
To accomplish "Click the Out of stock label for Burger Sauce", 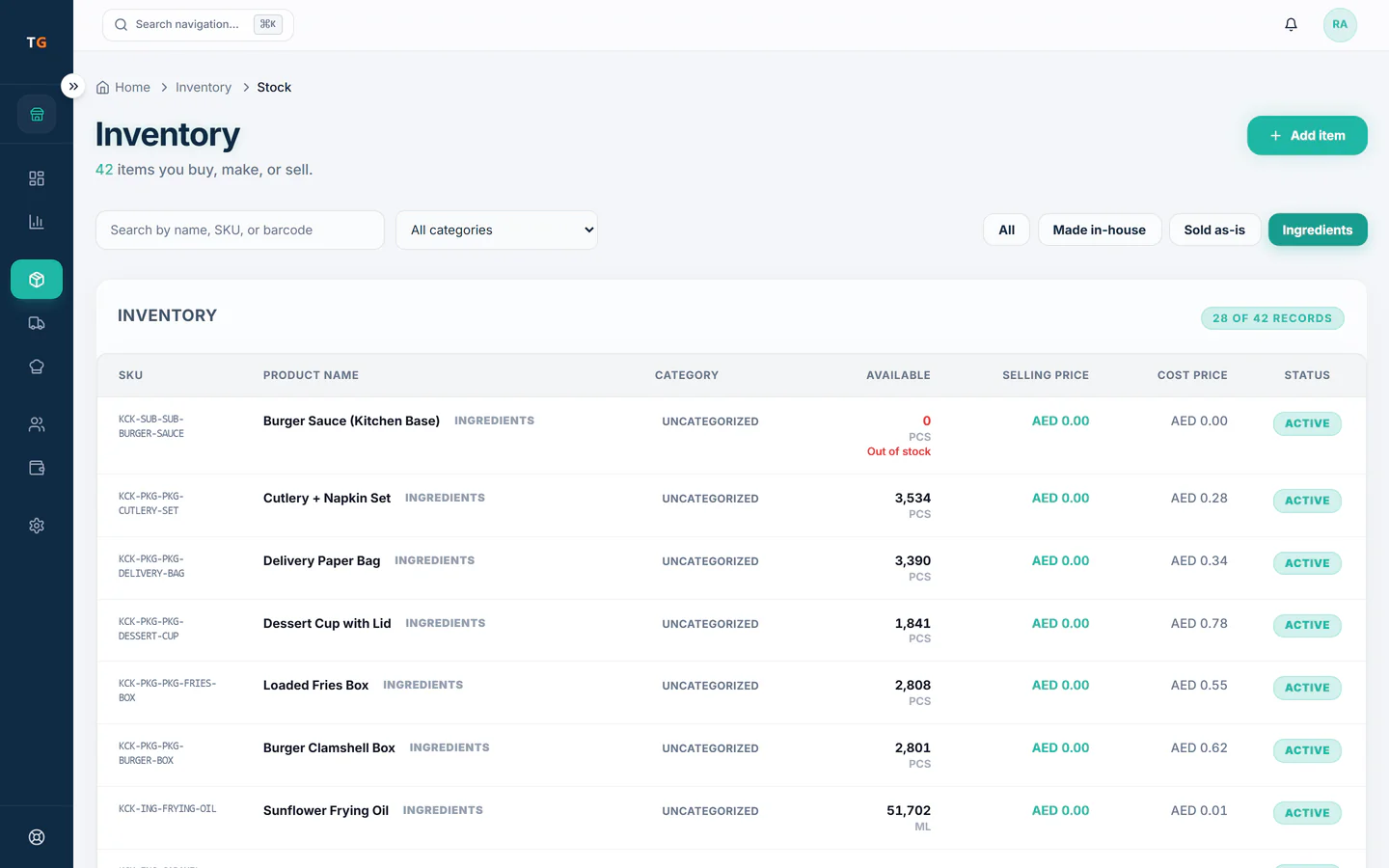I will coord(899,451).
